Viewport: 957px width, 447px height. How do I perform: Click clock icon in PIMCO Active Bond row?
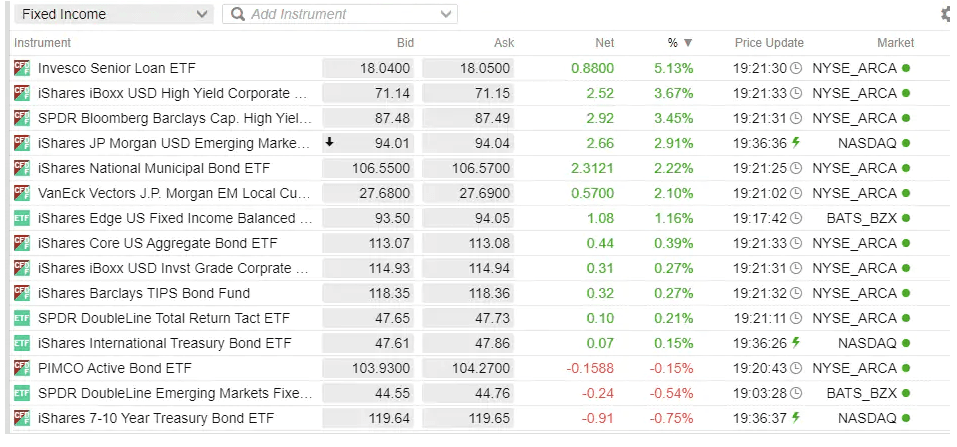tap(796, 368)
